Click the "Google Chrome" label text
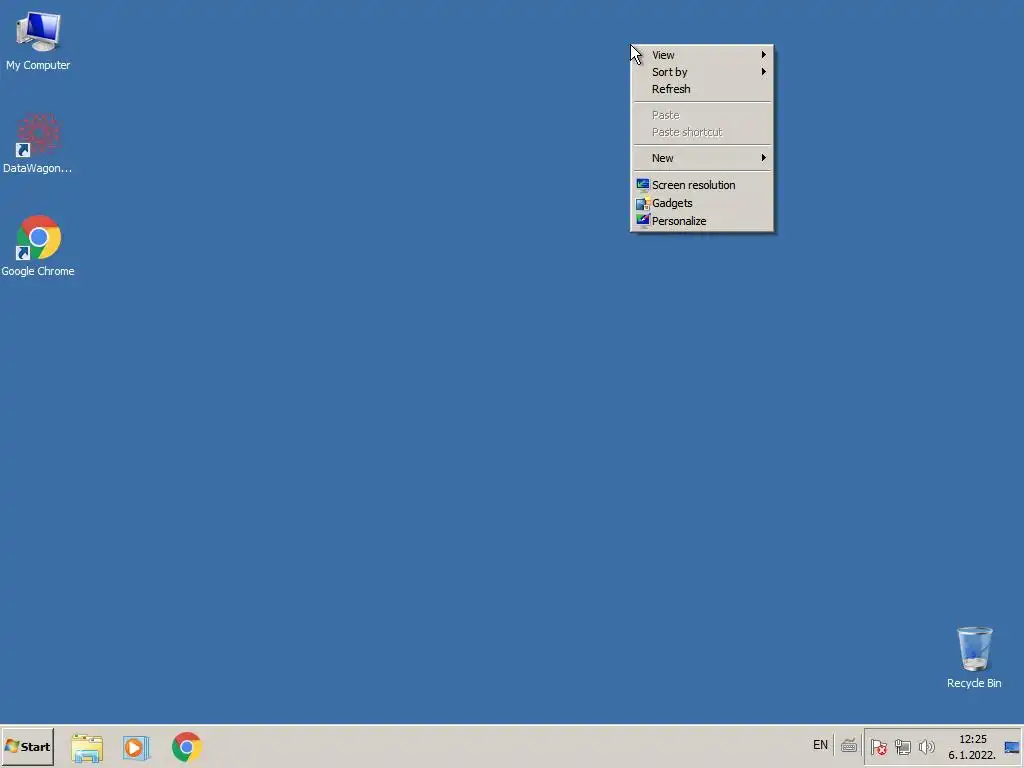 38,271
